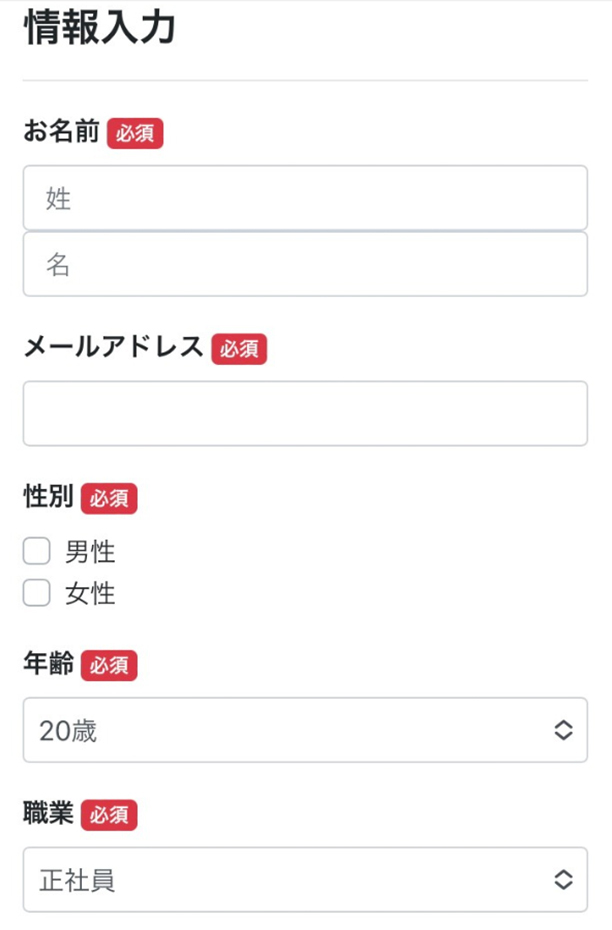Click the 姓 (last name) input field
The image size is (612, 930).
pyautogui.click(x=305, y=198)
